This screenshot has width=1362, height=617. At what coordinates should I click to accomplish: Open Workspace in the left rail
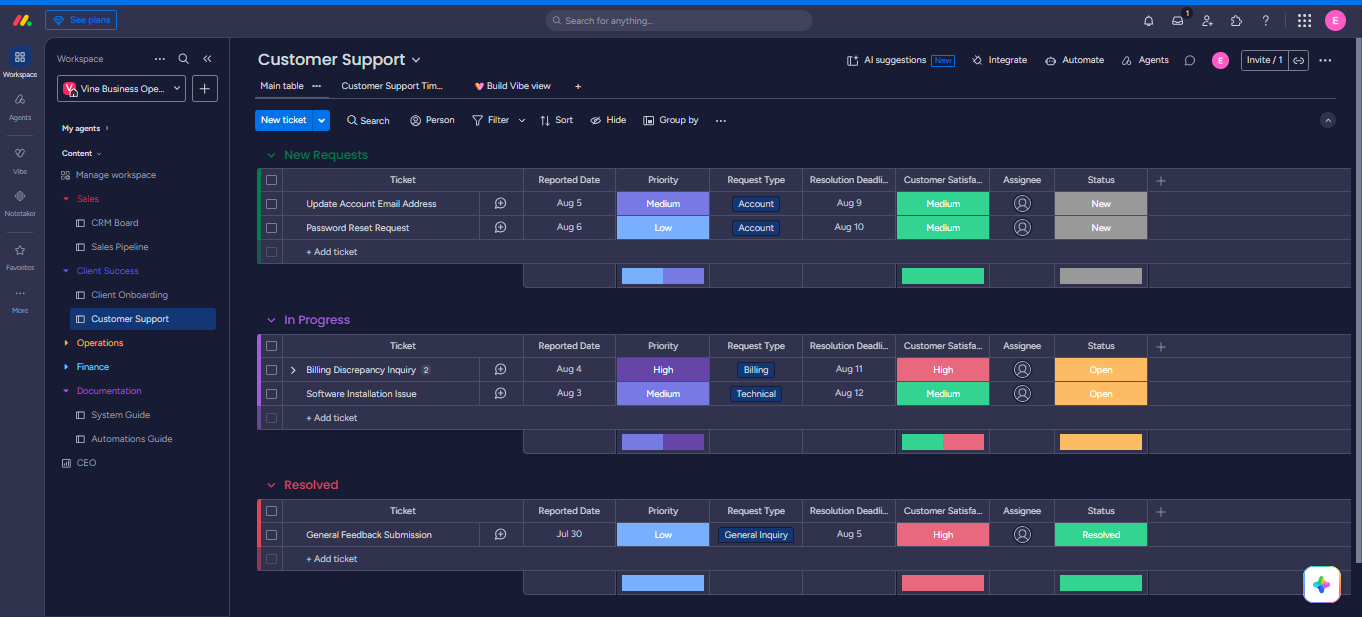20,63
